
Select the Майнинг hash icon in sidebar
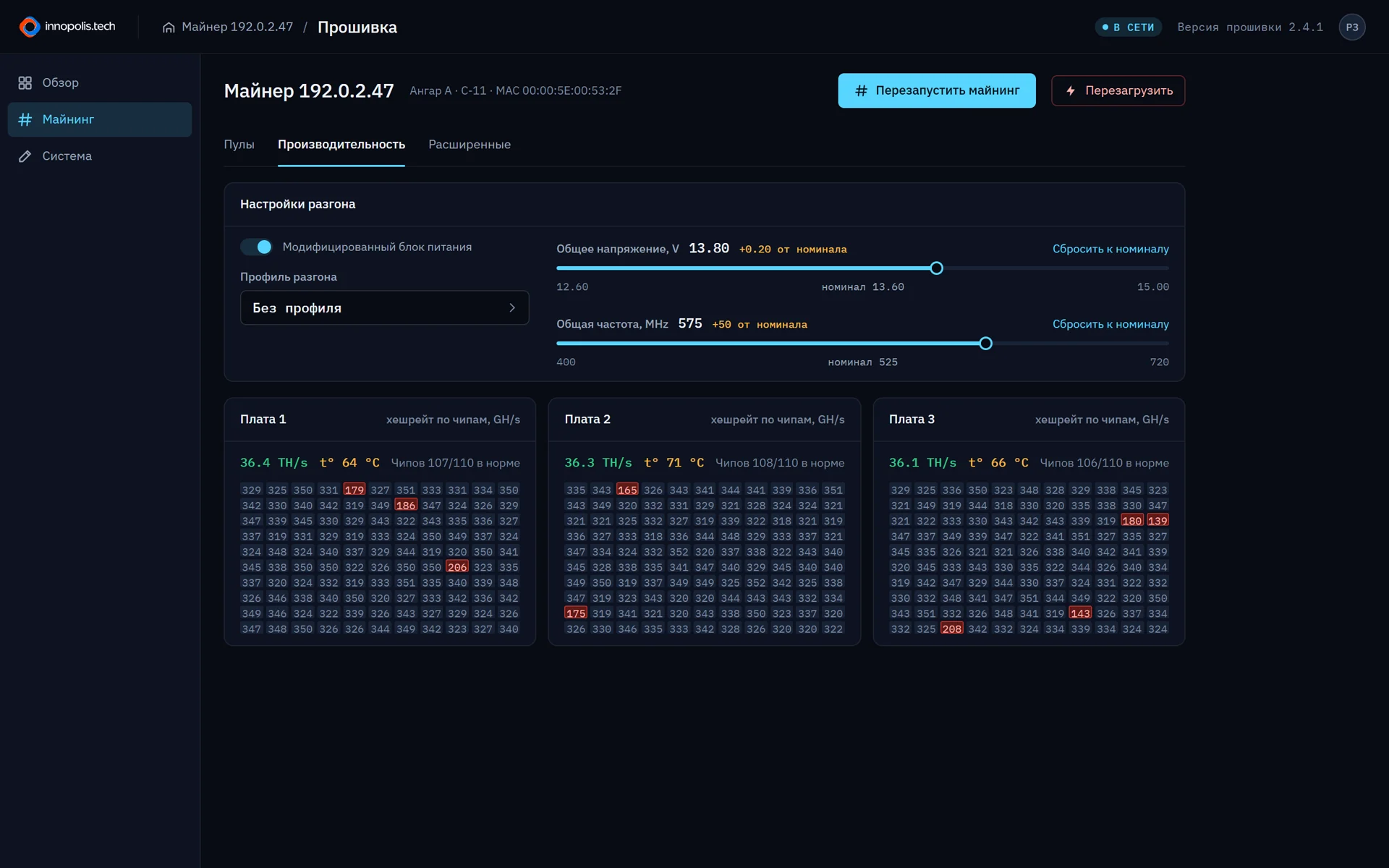pos(25,119)
